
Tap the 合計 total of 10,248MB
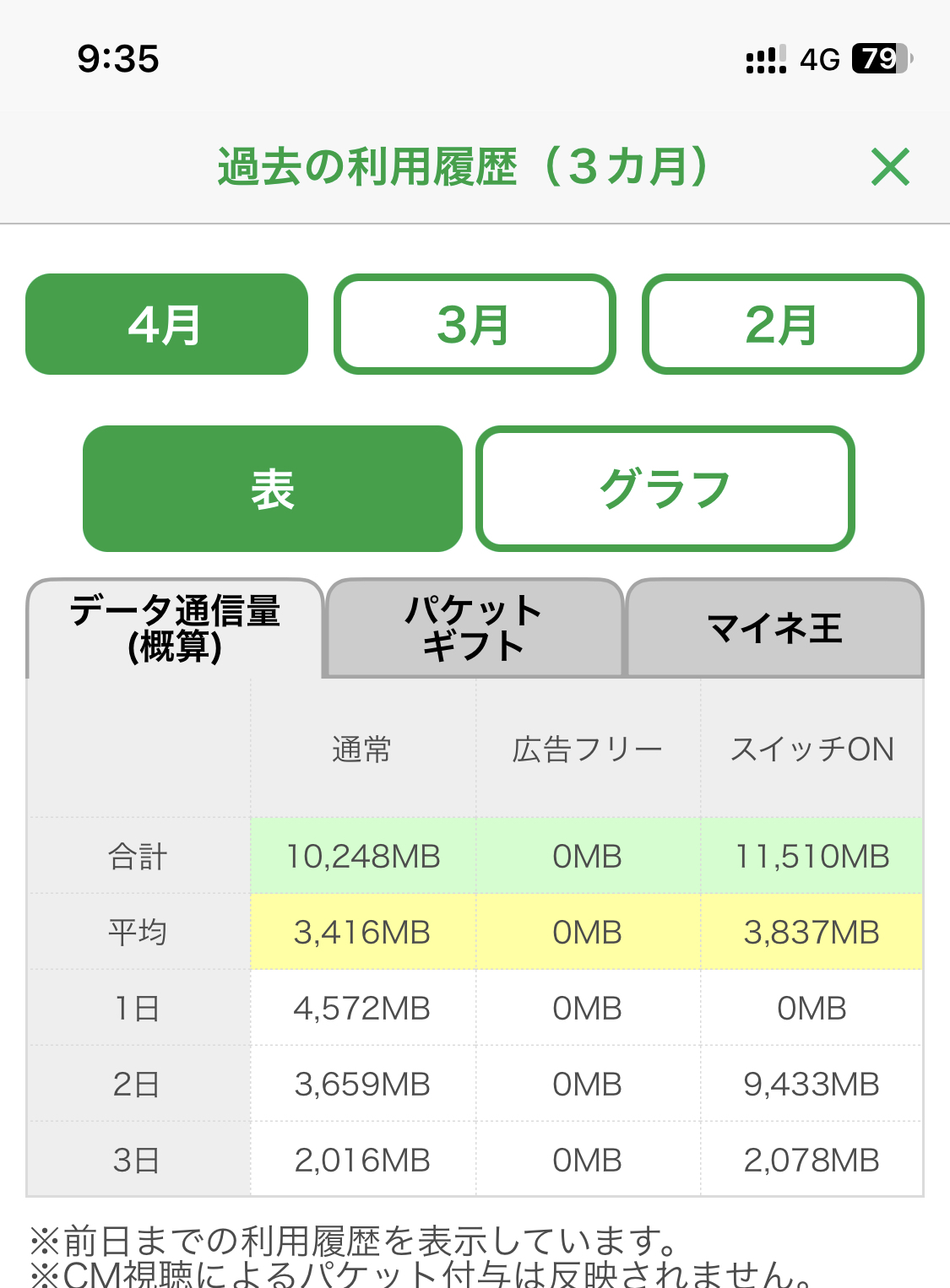[x=363, y=857]
